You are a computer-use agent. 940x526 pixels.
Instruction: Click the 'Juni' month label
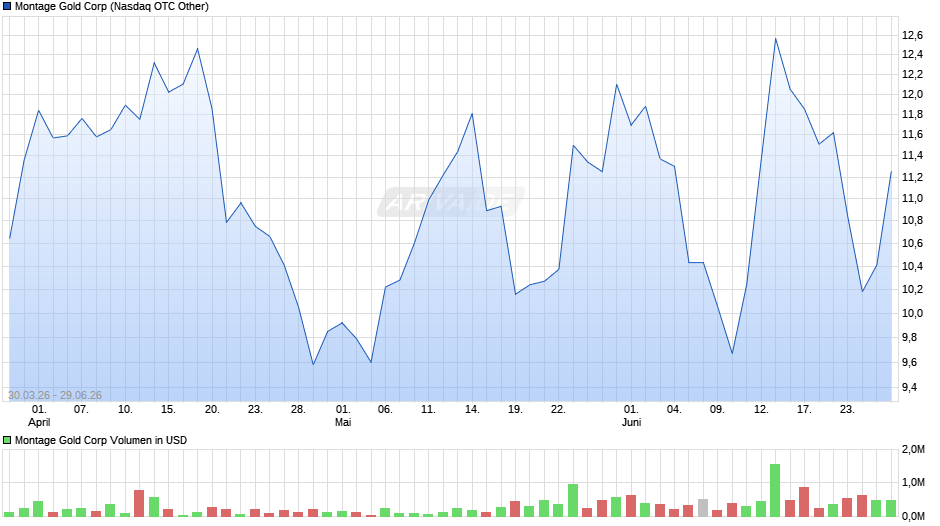pos(631,422)
